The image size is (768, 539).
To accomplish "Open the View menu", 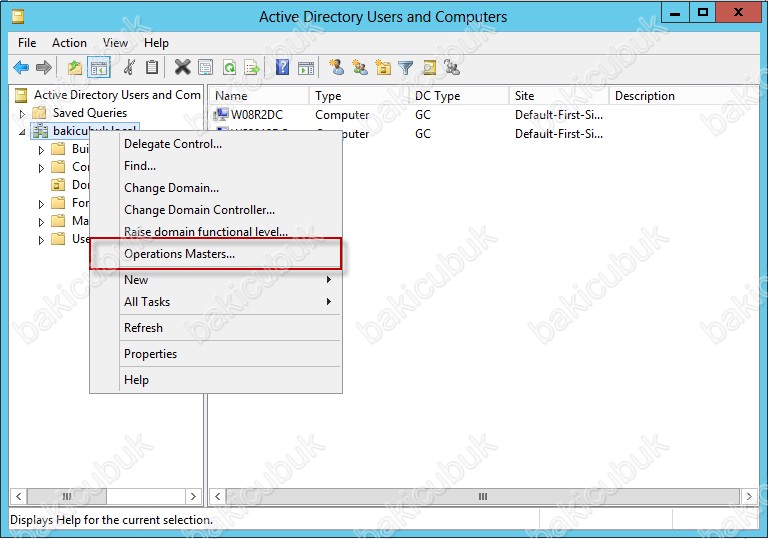I will (x=115, y=43).
